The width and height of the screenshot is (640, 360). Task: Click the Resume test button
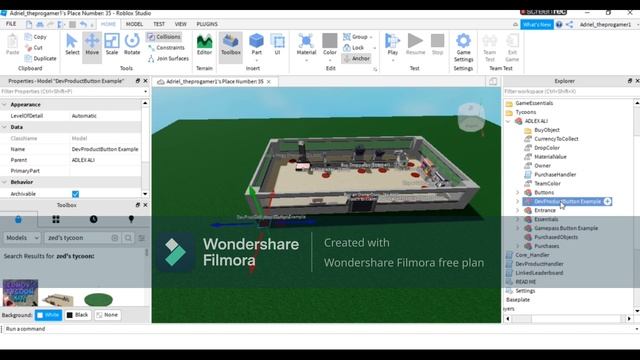(x=415, y=44)
